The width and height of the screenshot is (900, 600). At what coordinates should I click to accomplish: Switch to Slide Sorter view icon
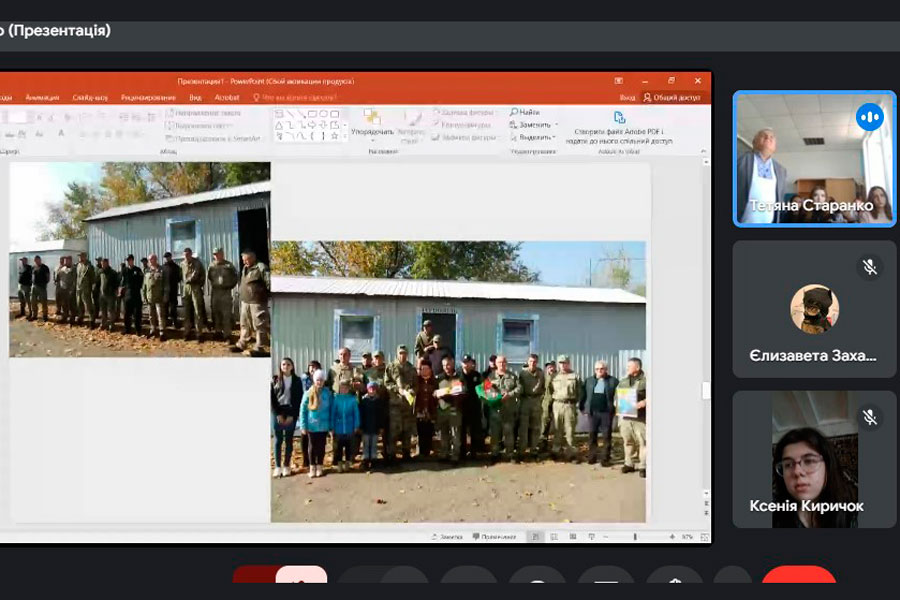(x=554, y=537)
